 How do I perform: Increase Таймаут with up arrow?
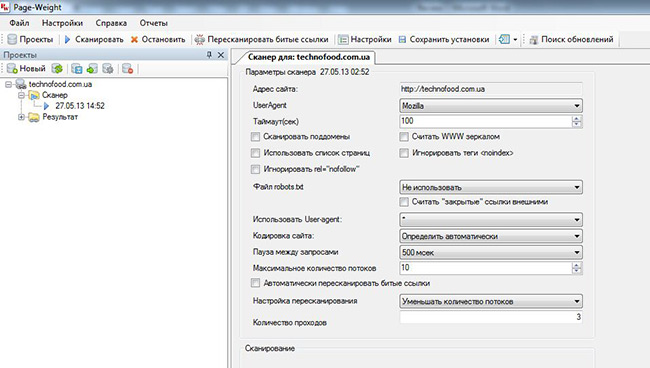pyautogui.click(x=577, y=118)
